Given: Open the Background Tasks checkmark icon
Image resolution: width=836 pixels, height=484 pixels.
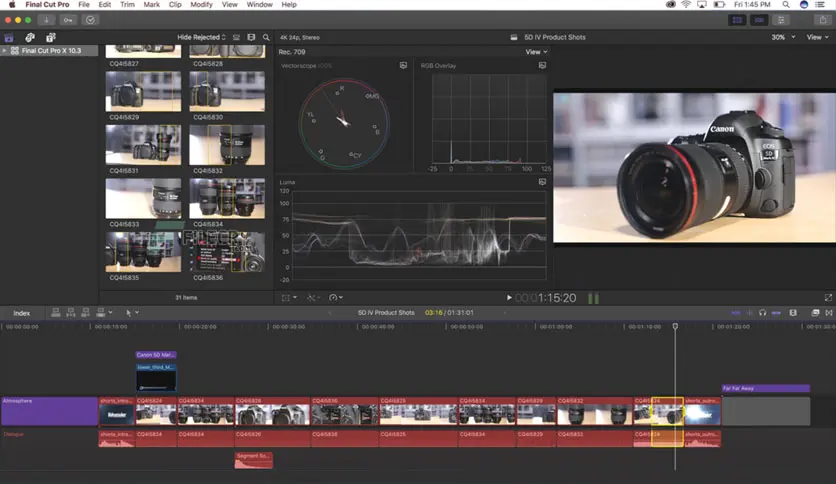Looking at the screenshot, I should [91, 19].
